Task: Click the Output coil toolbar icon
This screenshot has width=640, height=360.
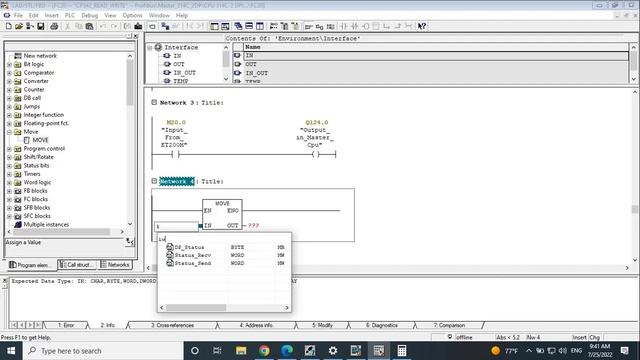Action: (x=365, y=26)
